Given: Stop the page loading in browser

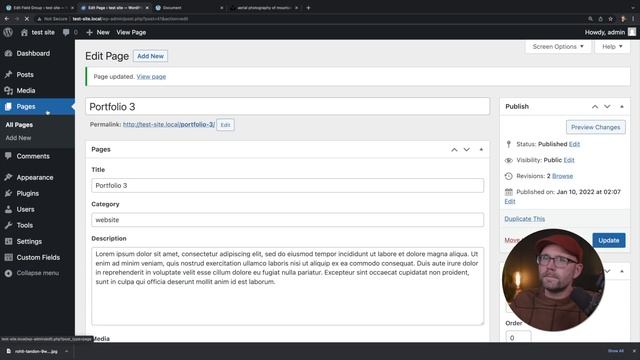Looking at the screenshot, I should tap(26, 19).
